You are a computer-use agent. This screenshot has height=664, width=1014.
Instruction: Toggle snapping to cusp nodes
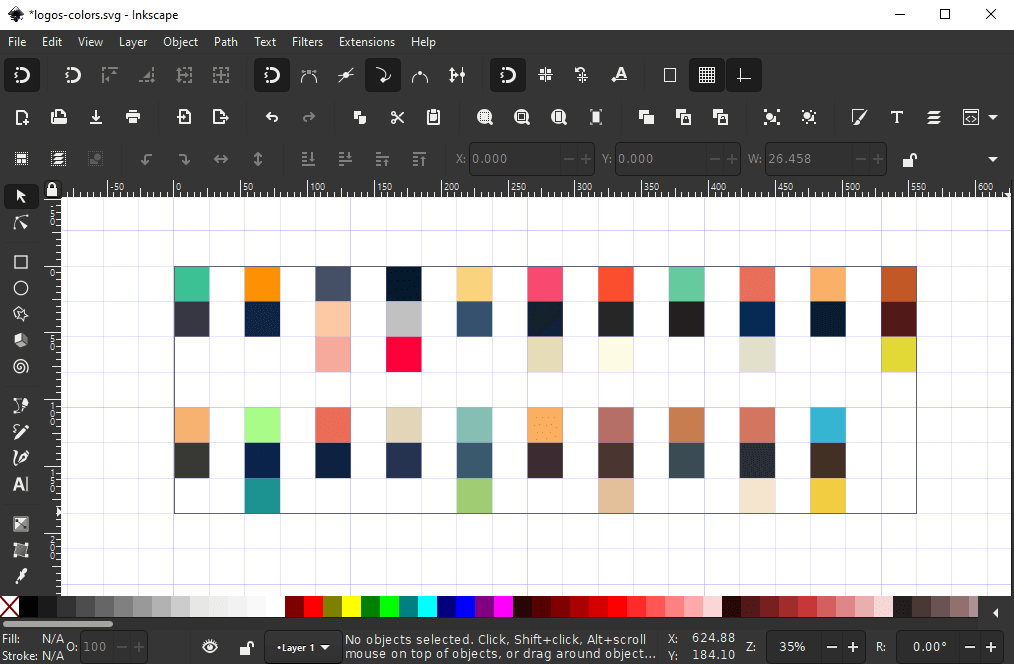(x=383, y=75)
